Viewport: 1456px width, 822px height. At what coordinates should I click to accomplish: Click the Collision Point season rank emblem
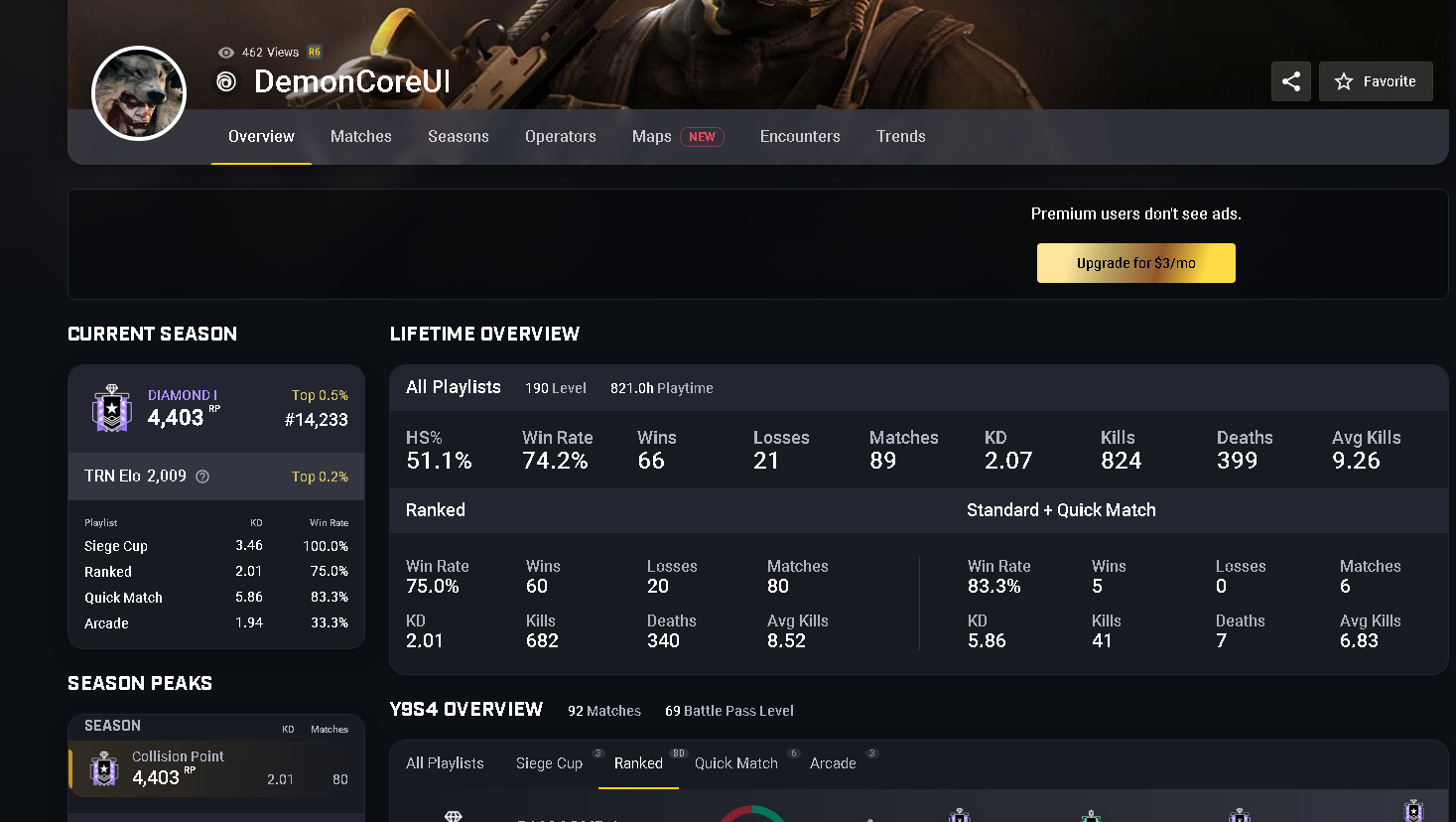pyautogui.click(x=104, y=768)
